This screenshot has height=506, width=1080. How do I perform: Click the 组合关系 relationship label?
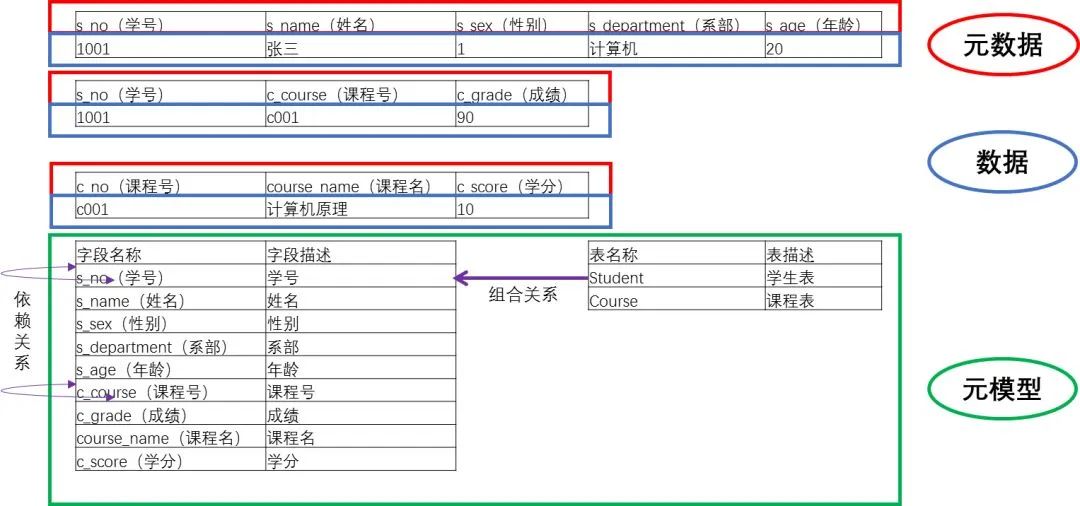pyautogui.click(x=523, y=295)
